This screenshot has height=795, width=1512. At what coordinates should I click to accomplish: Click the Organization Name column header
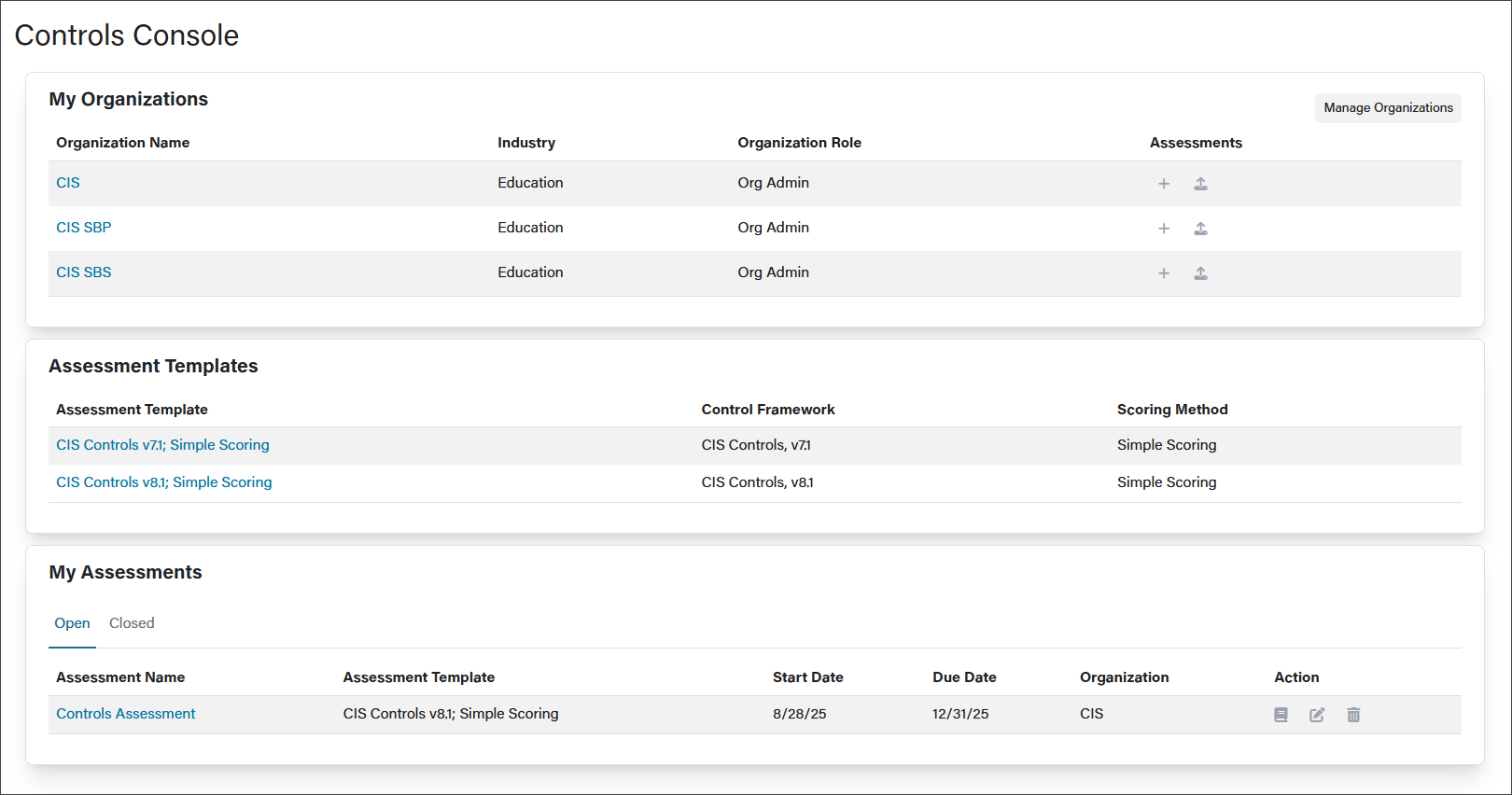[x=123, y=143]
